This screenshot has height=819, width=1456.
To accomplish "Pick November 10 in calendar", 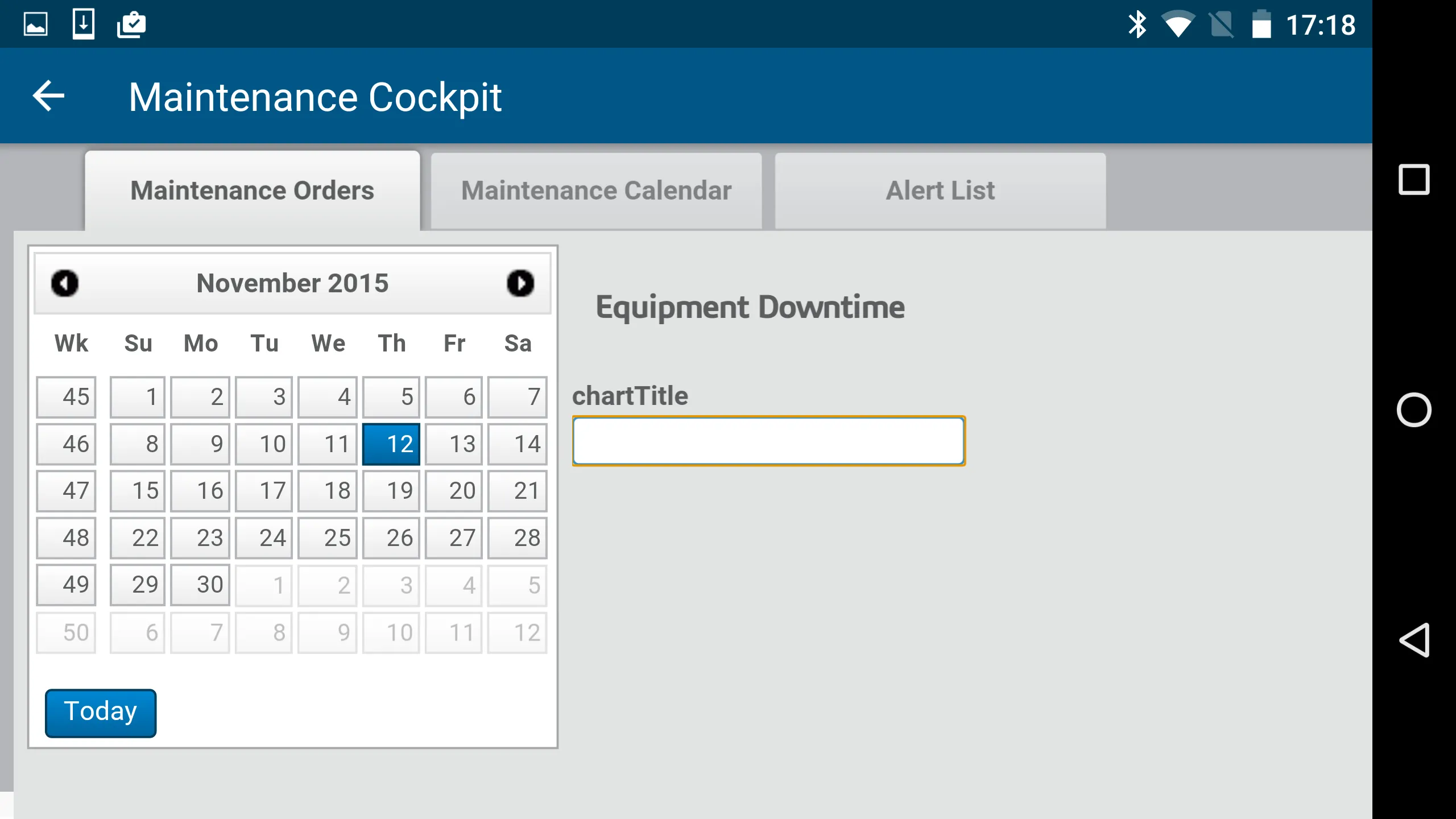I will coord(264,444).
